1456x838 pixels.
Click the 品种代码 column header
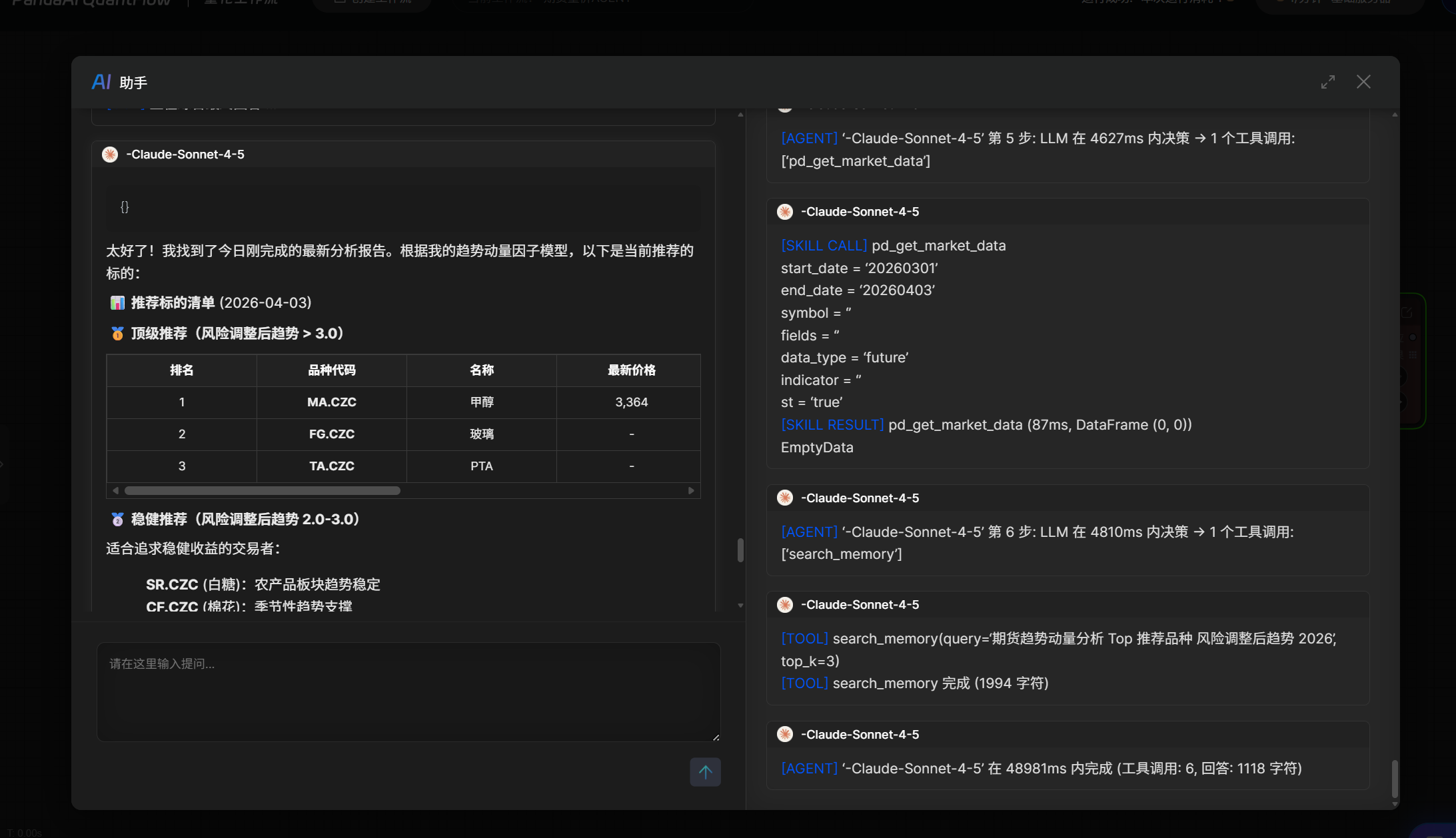point(331,370)
